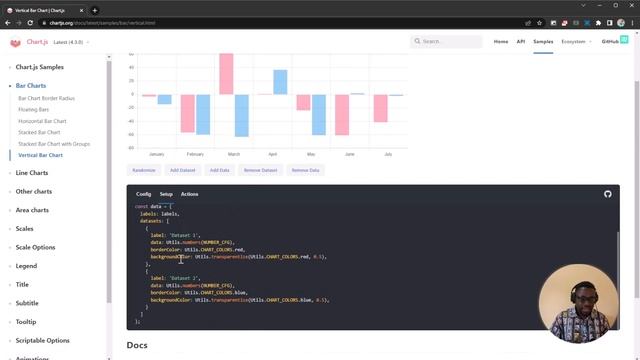Open Horizontal Bar Chart sample

(42, 121)
